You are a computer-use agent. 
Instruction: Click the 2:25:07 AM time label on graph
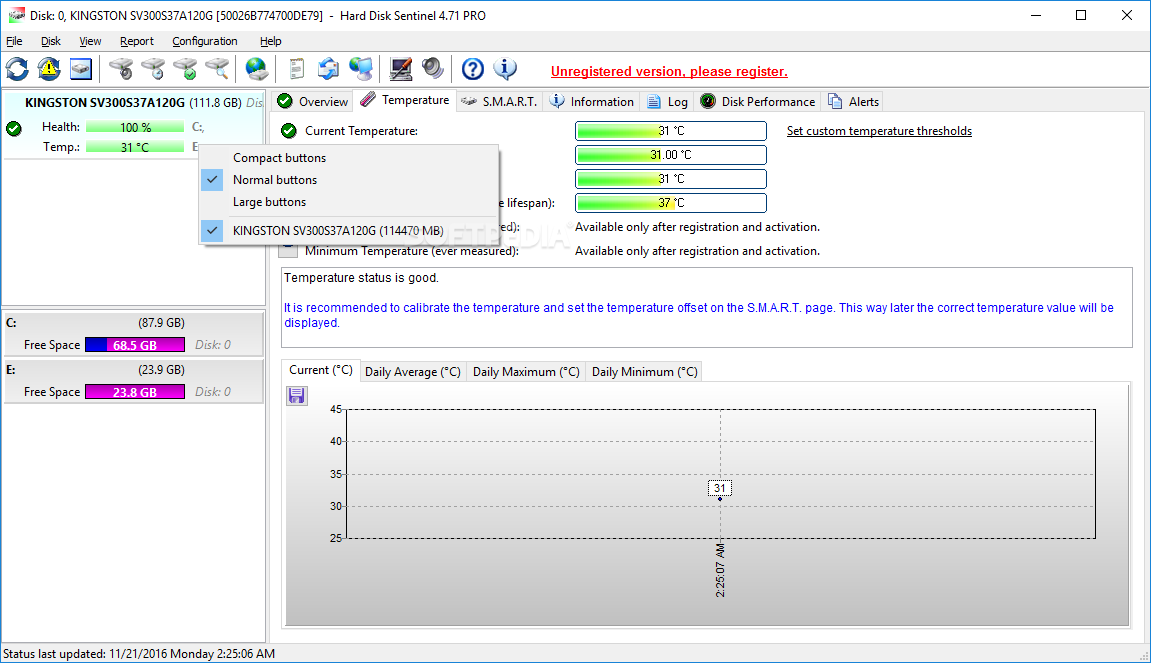tap(719, 570)
